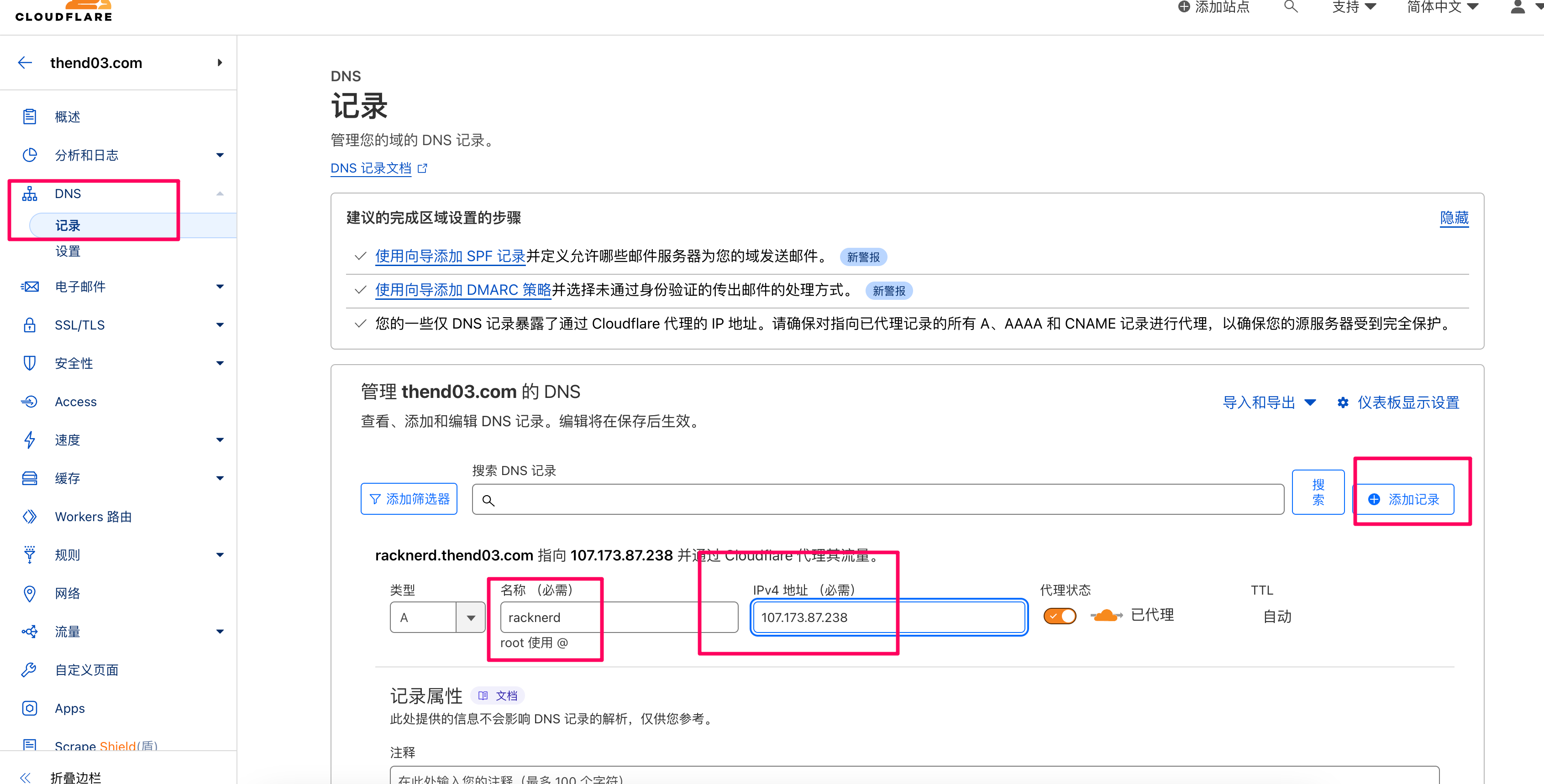Expand the 规则 menu section

pos(220,554)
